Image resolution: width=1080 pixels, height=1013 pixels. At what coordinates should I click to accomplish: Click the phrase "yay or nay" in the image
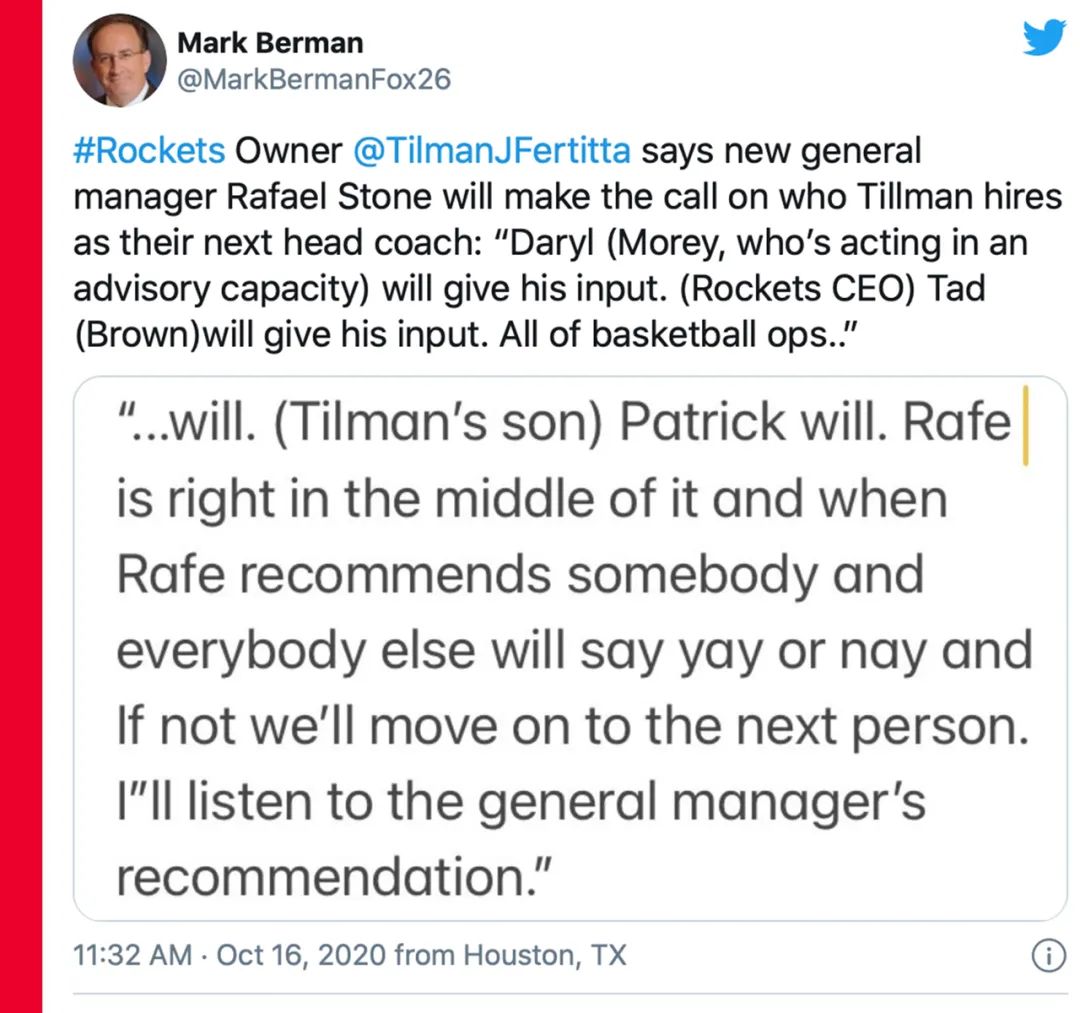(x=760, y=650)
